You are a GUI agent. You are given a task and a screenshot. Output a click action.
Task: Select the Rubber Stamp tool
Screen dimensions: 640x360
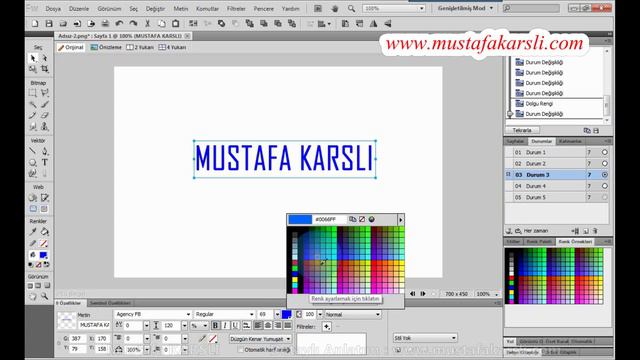44,127
